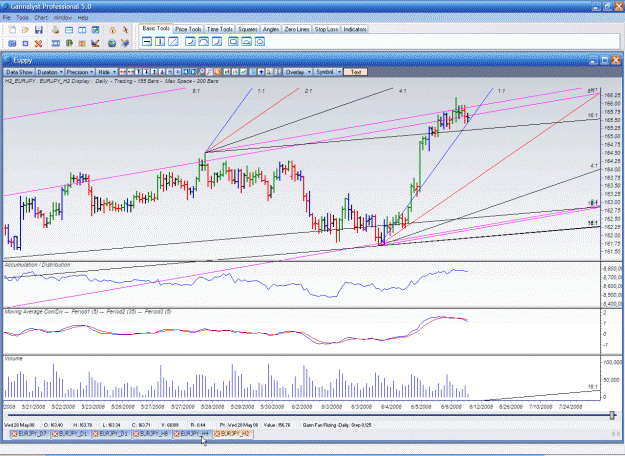The height and width of the screenshot is (456, 625).
Task: Open the Overlay dropdown
Action: (298, 72)
